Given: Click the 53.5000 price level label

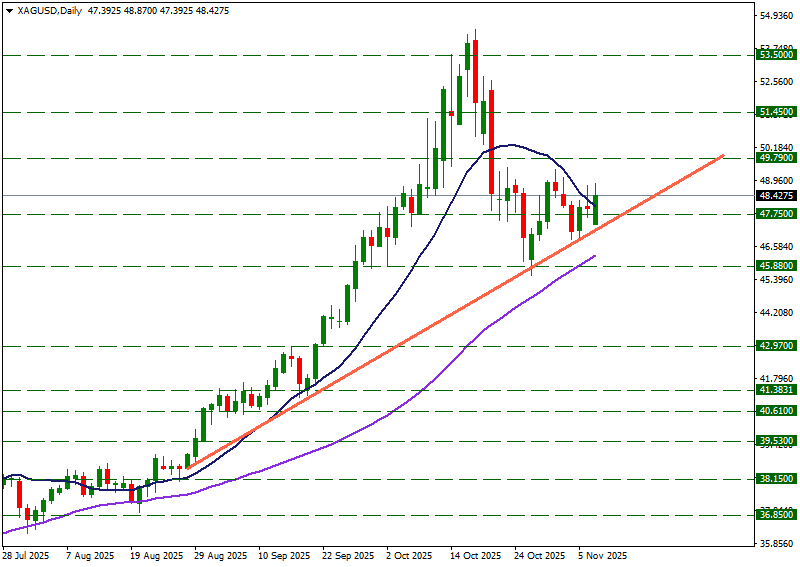Looking at the screenshot, I should [x=776, y=56].
